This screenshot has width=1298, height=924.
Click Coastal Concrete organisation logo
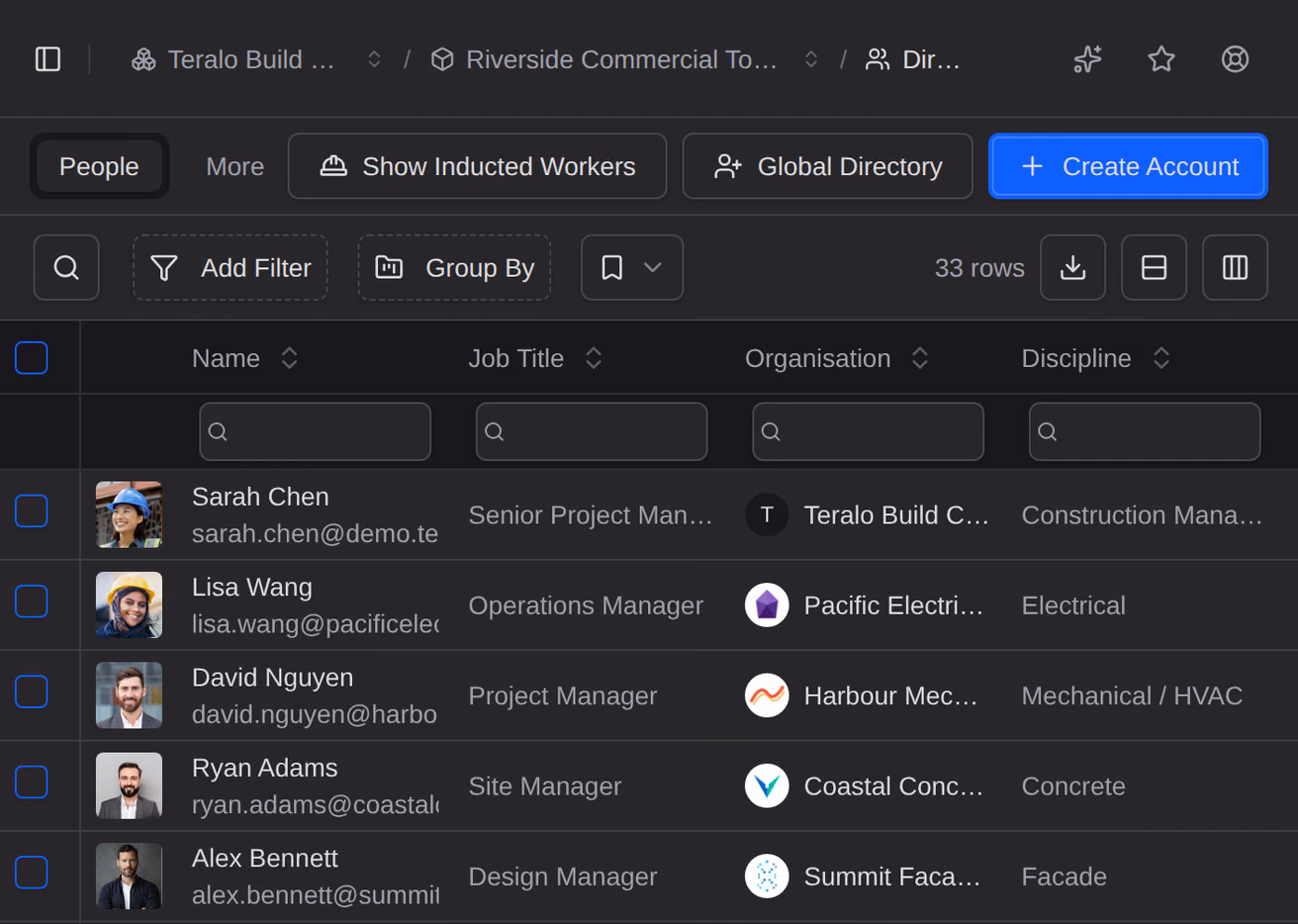[767, 786]
